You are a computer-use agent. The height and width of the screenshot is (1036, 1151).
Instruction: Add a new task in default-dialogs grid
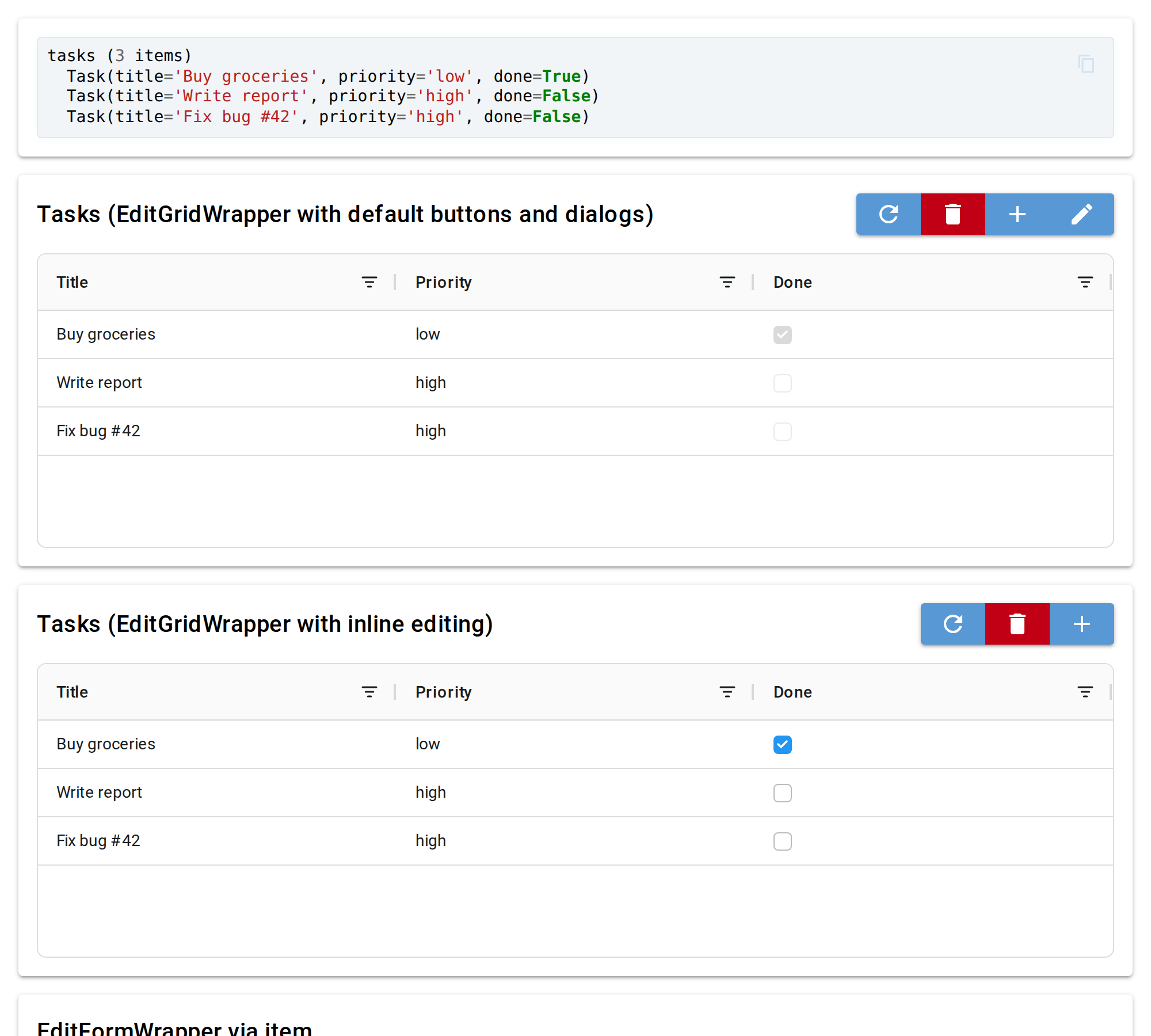(1017, 214)
